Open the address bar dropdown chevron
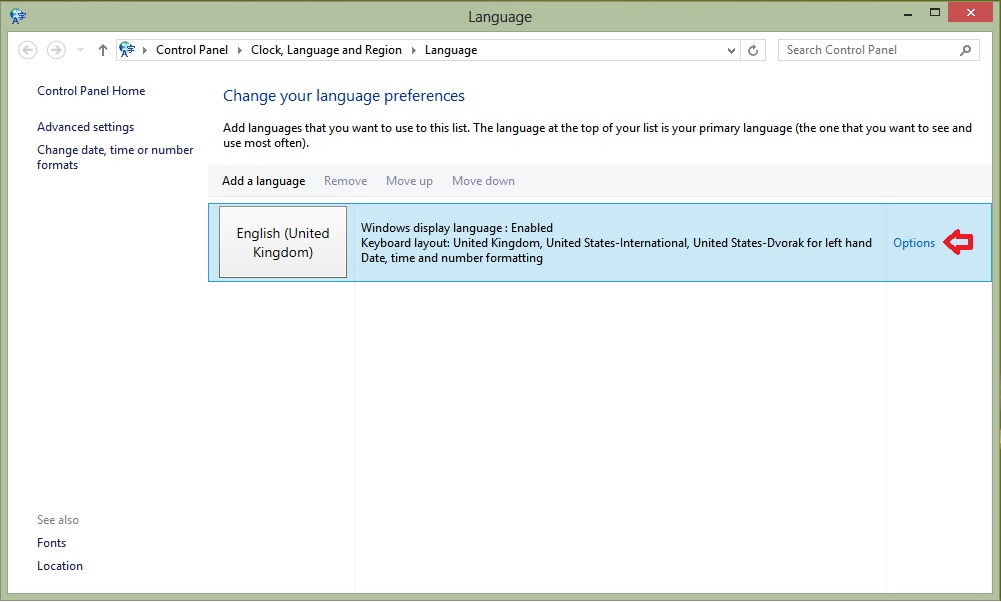Viewport: 1001px width, 602px height. (731, 49)
